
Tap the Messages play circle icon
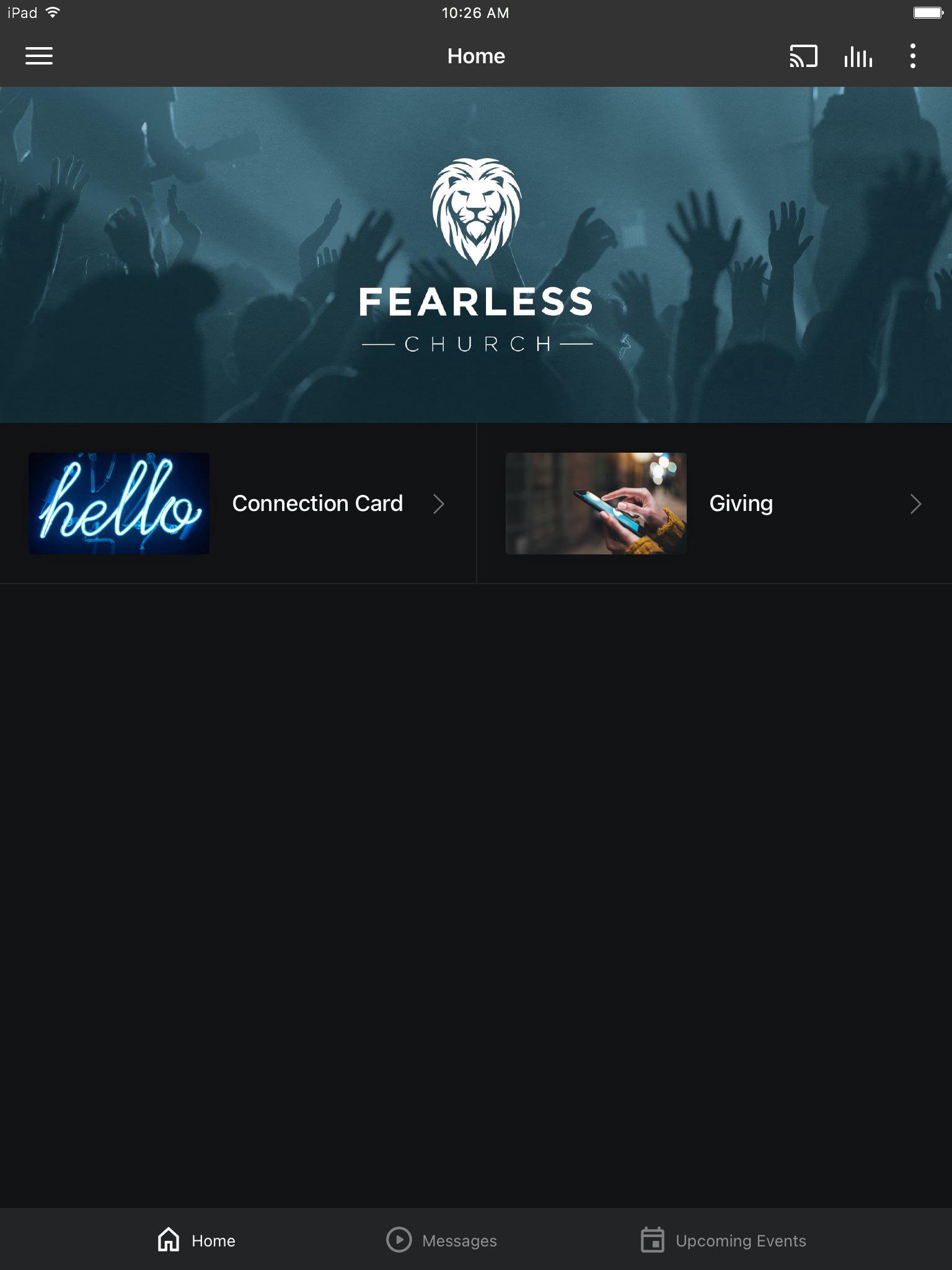pos(399,1240)
